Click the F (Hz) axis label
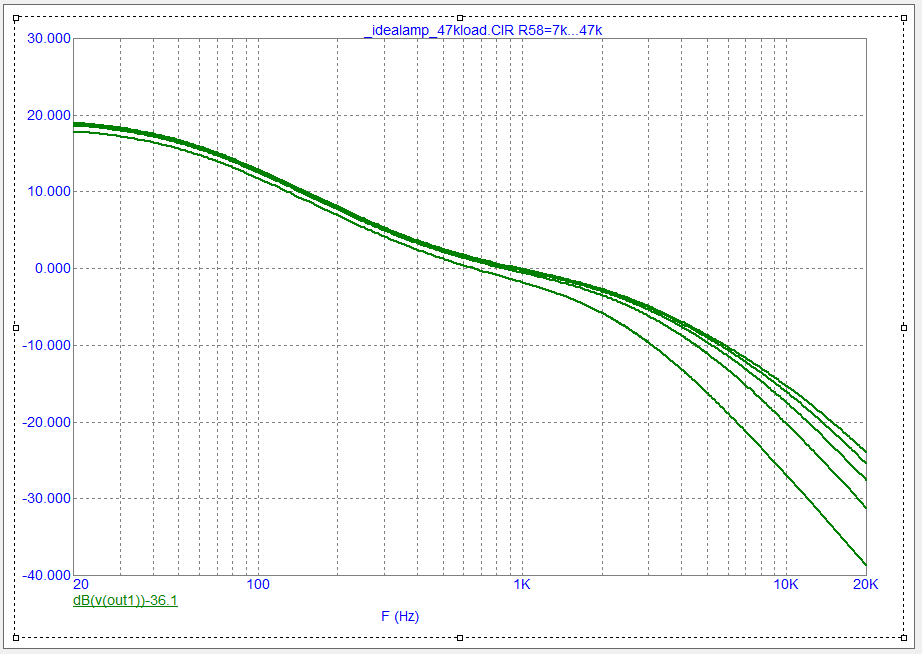This screenshot has height=654, width=922. [x=400, y=616]
